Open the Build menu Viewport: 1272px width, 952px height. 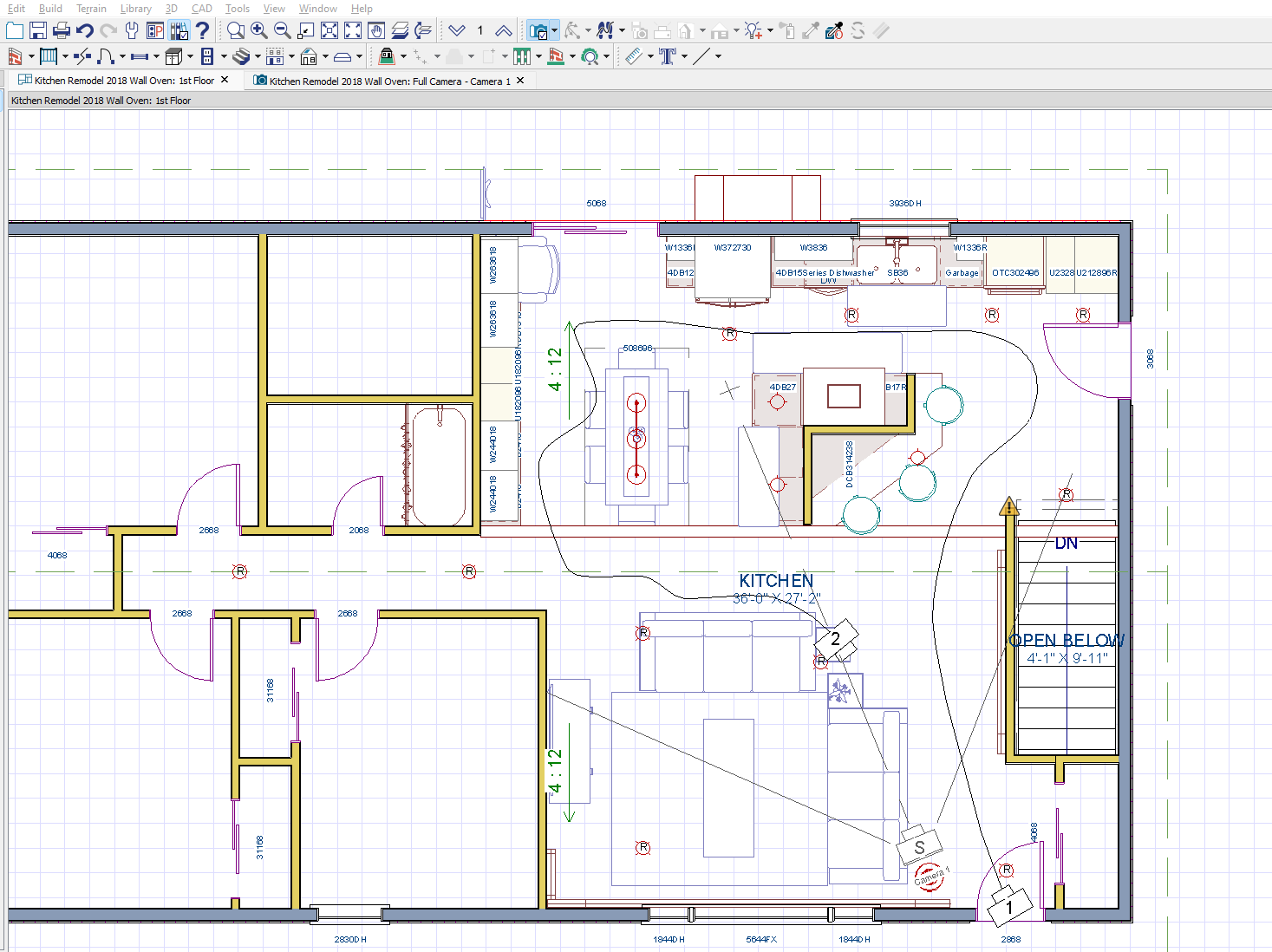(x=50, y=9)
